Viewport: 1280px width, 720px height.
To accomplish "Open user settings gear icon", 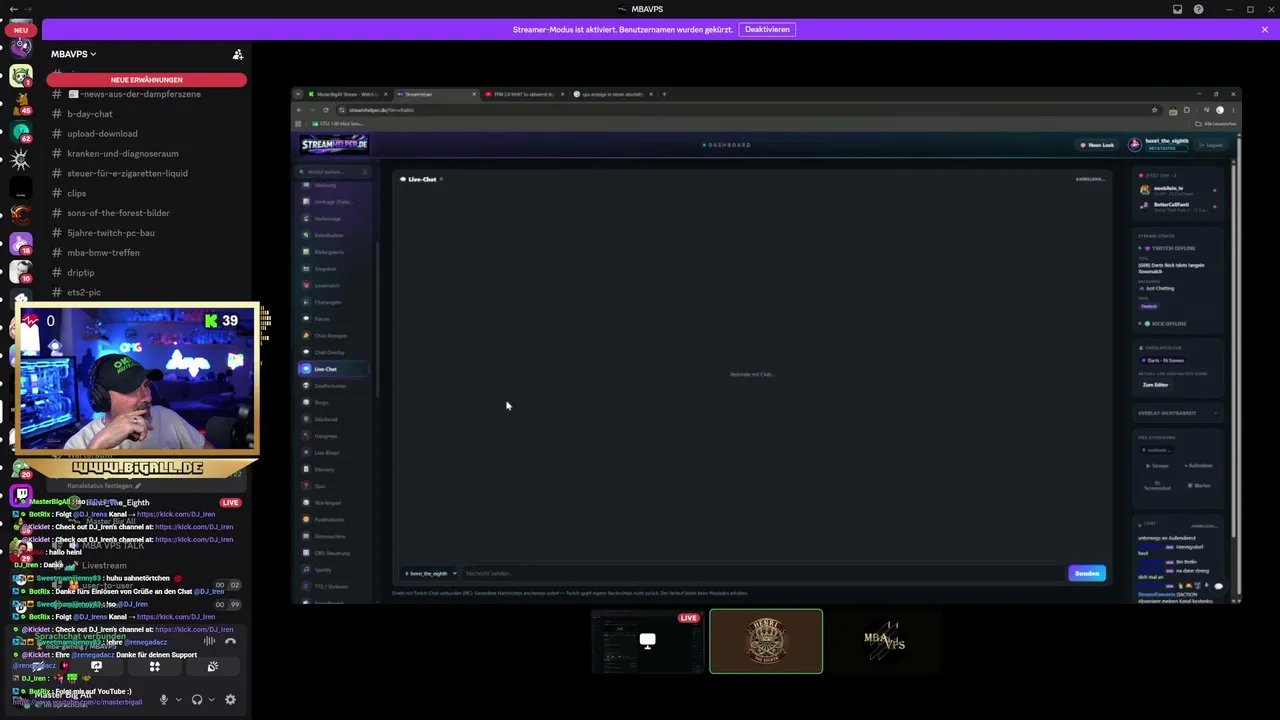I will [230, 700].
